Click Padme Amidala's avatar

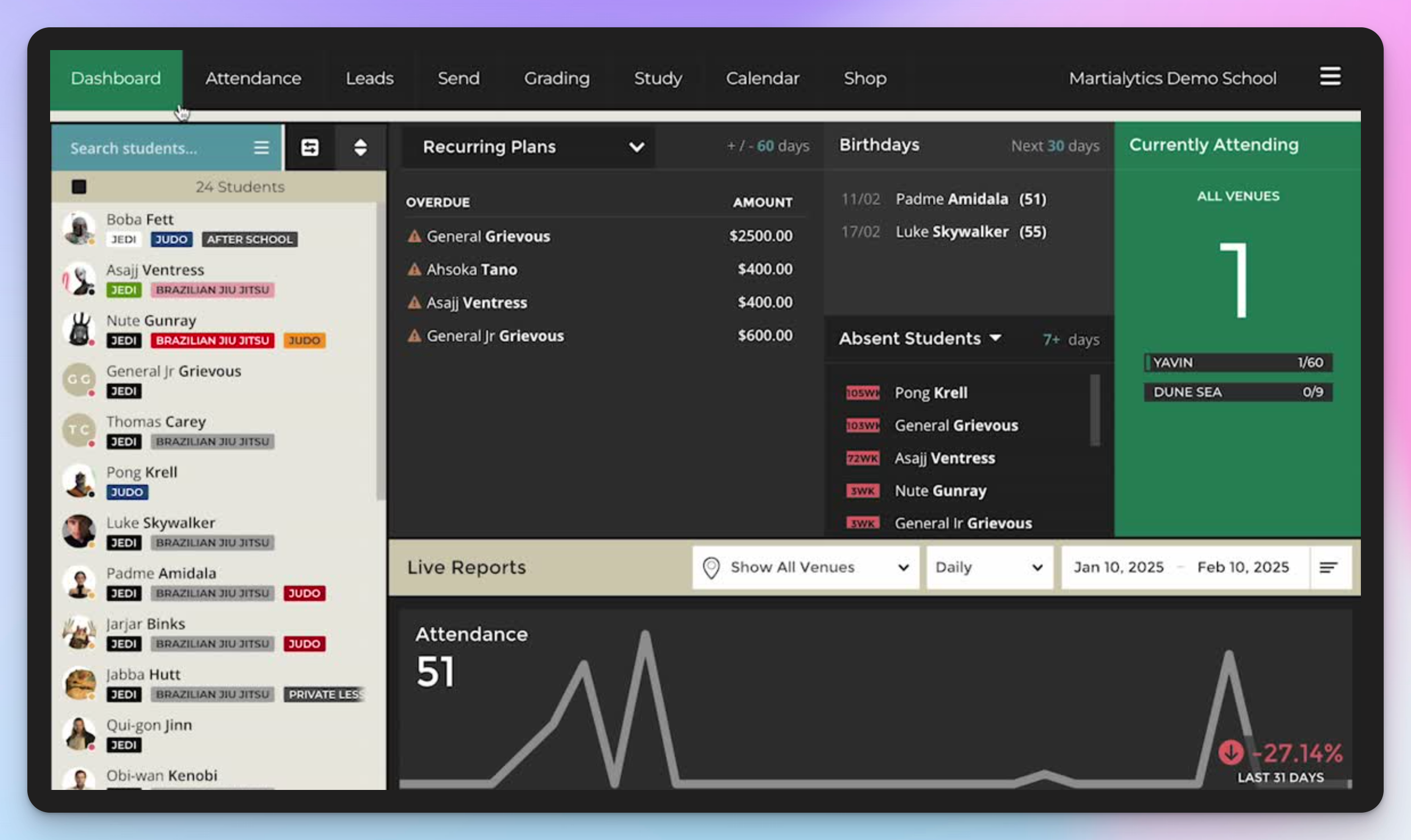pyautogui.click(x=79, y=582)
